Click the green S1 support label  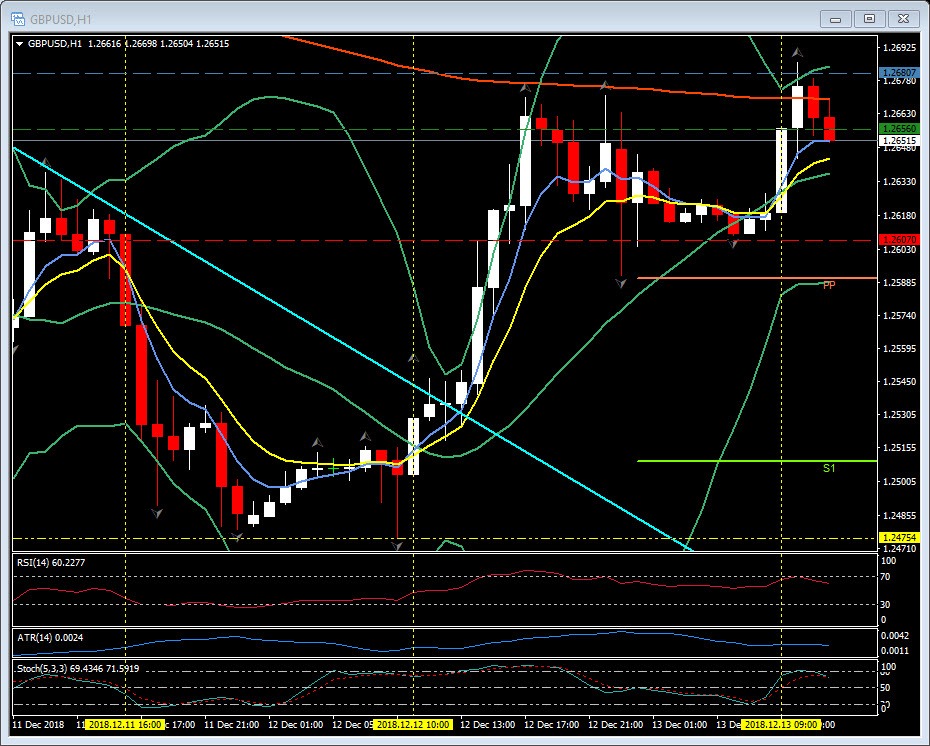[829, 468]
